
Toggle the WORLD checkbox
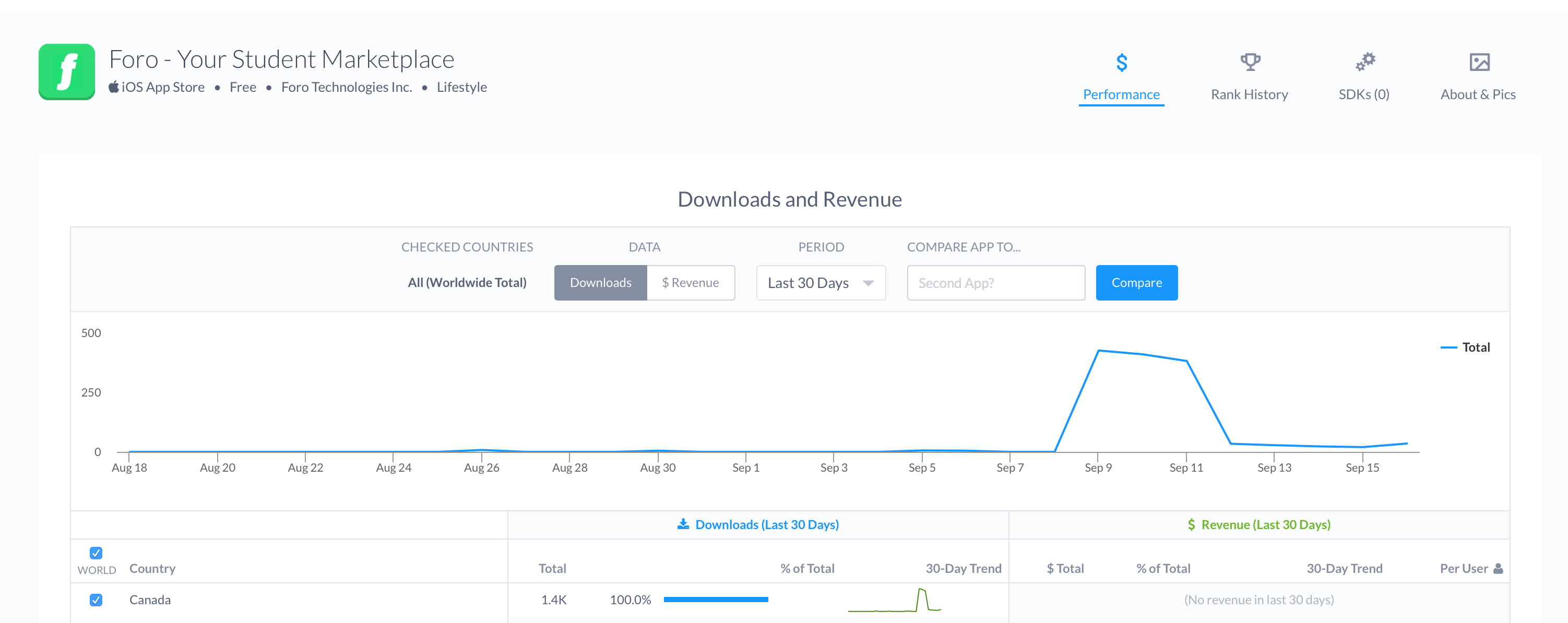[x=96, y=553]
